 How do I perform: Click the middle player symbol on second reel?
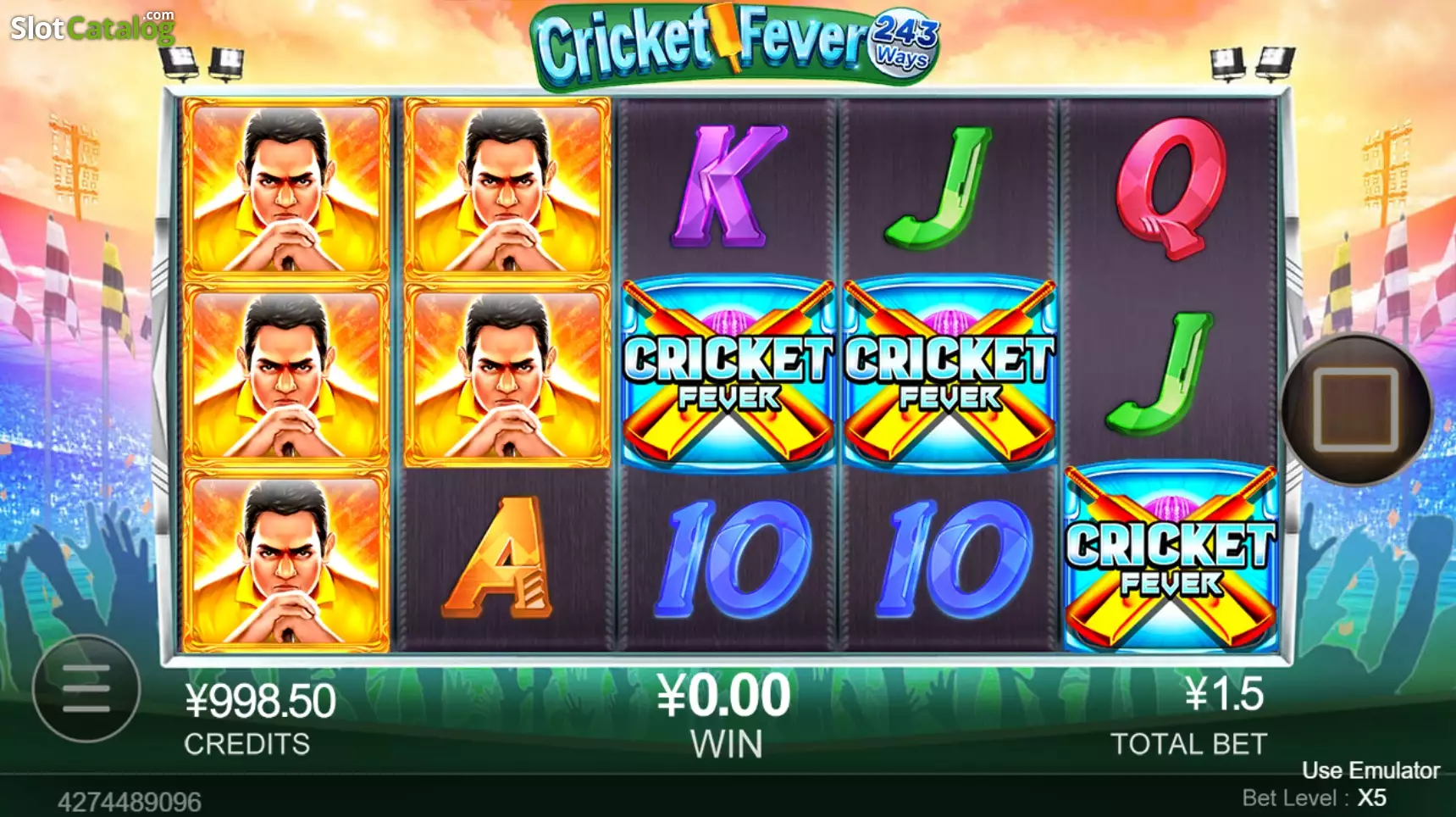coord(507,375)
